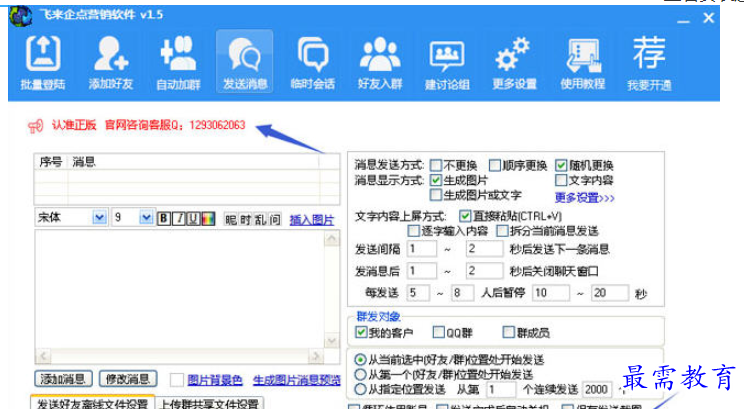Screen dimensions: 744x409
Task: Click the 修改消息 modify message button
Action: click(128, 379)
